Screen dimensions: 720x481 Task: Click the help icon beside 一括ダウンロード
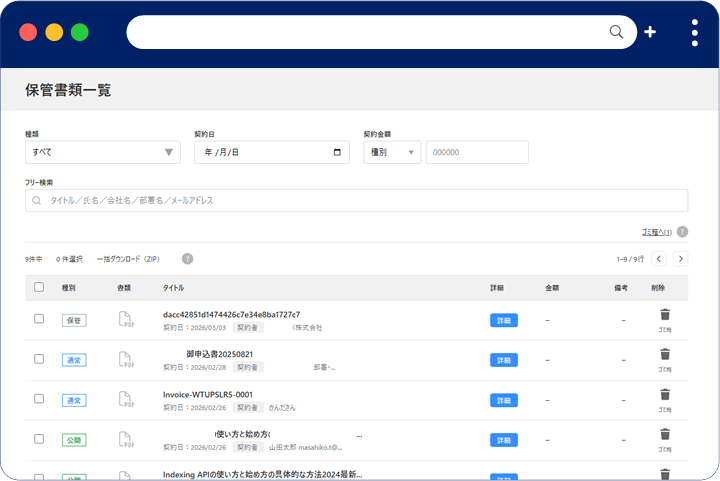pos(187,259)
